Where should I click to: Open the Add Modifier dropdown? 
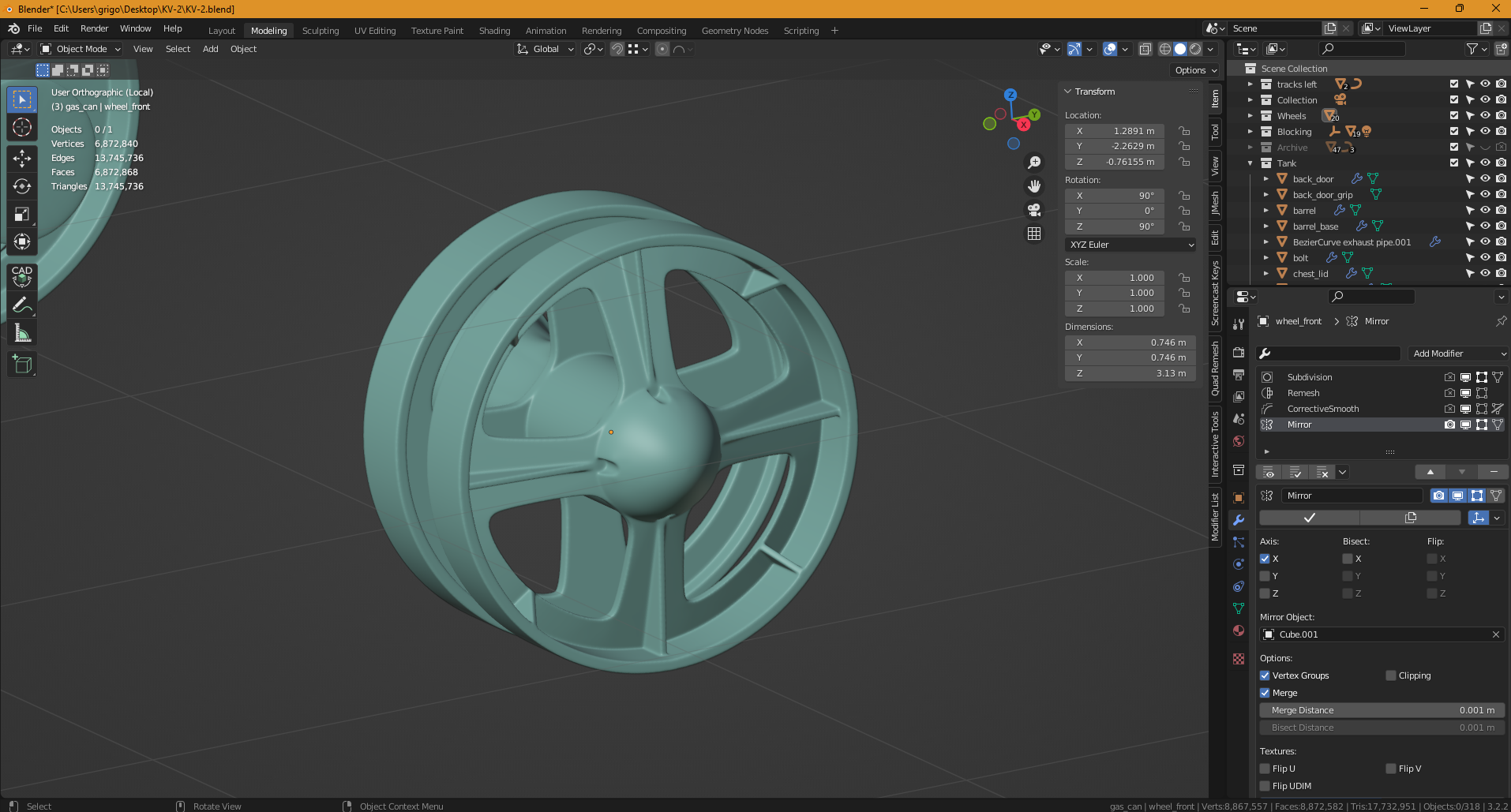click(1457, 354)
